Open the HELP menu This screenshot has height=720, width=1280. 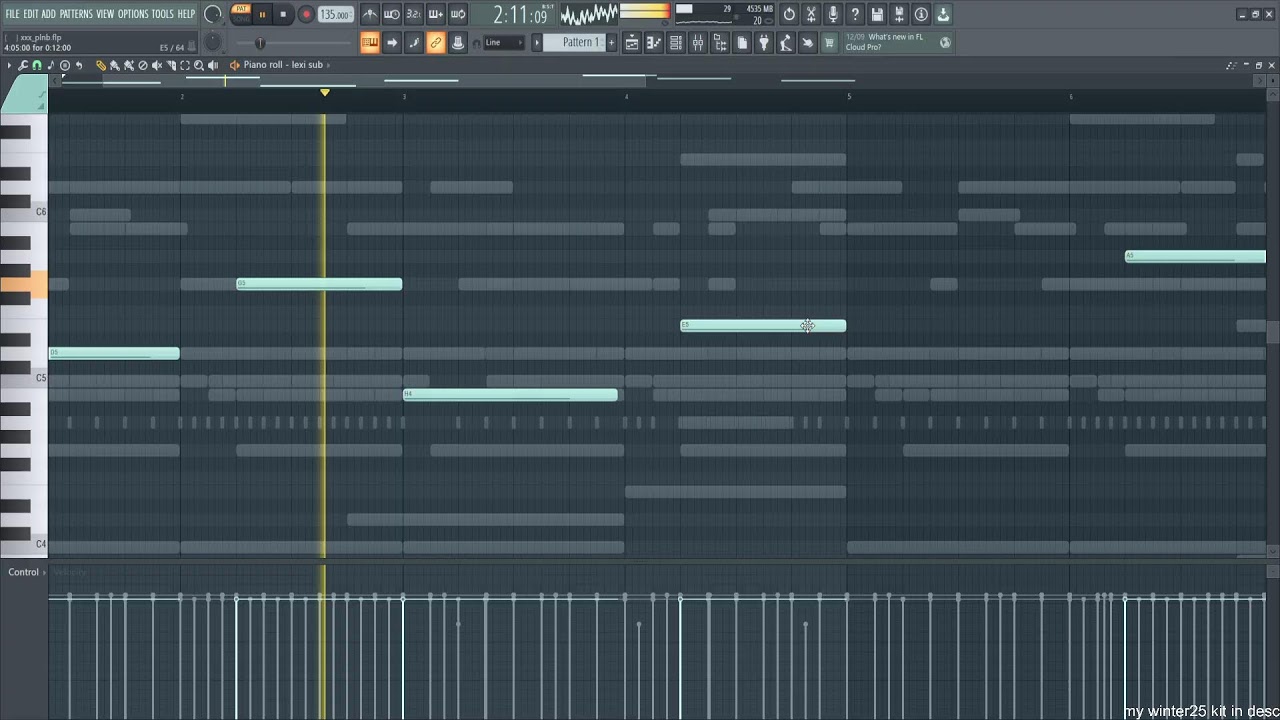(187, 14)
